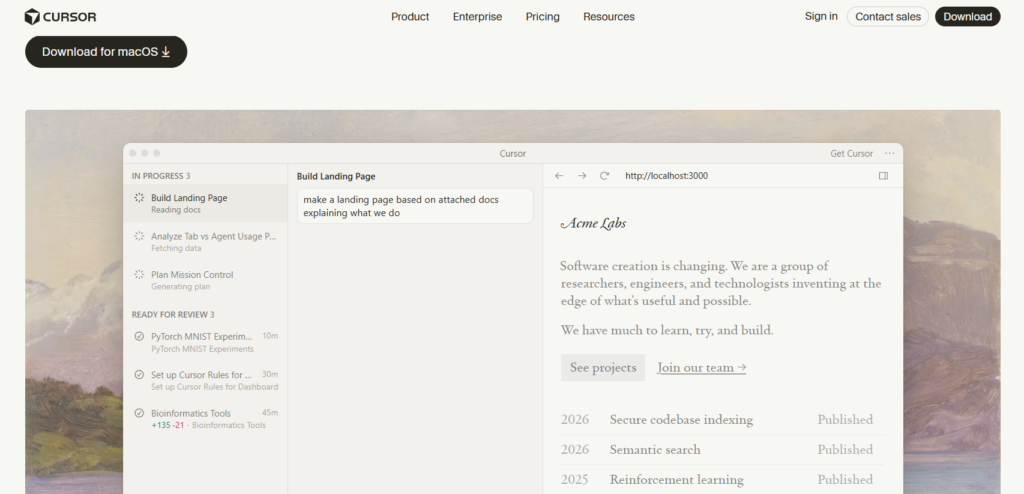This screenshot has height=494, width=1024.
Task: Open the Product menu
Action: 410,17
